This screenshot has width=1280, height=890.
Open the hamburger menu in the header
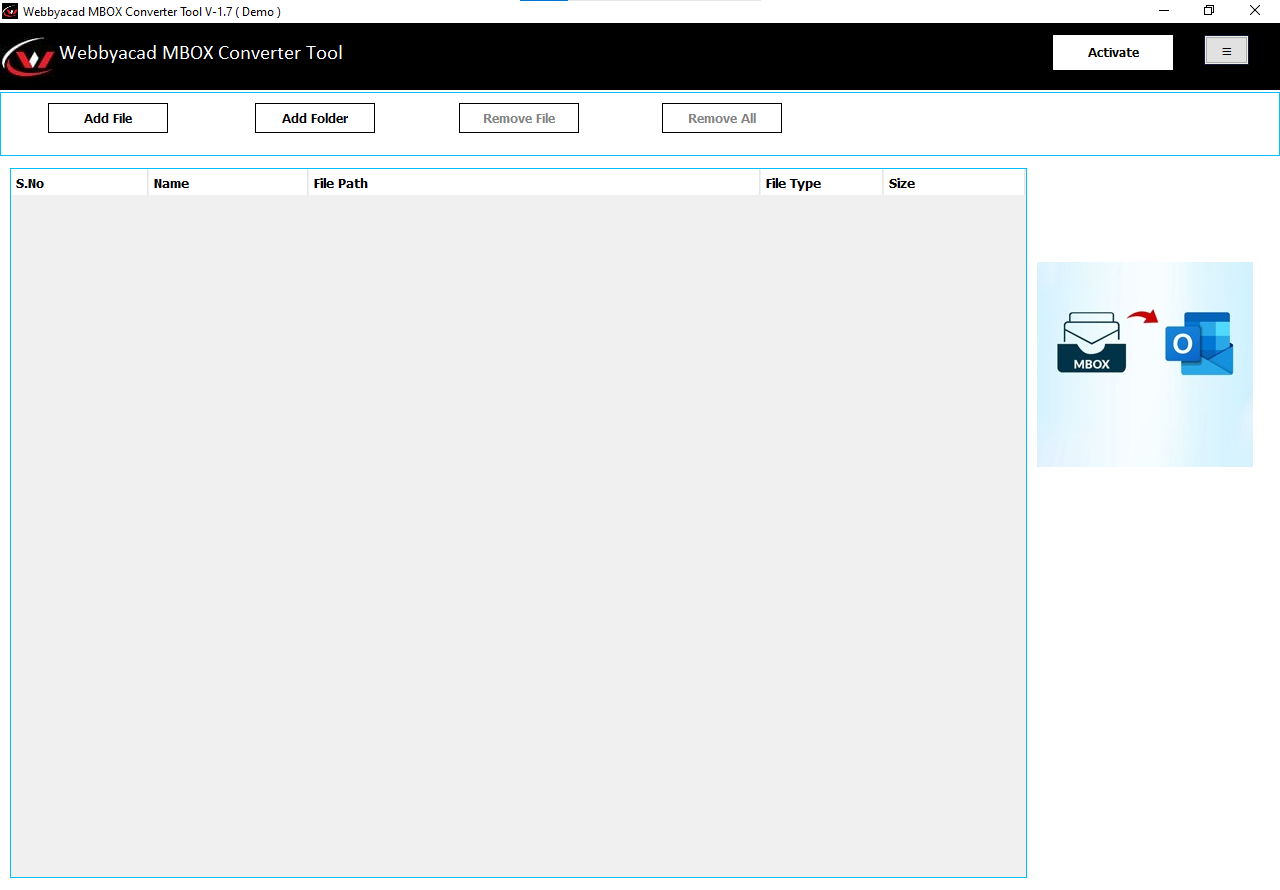coord(1226,49)
